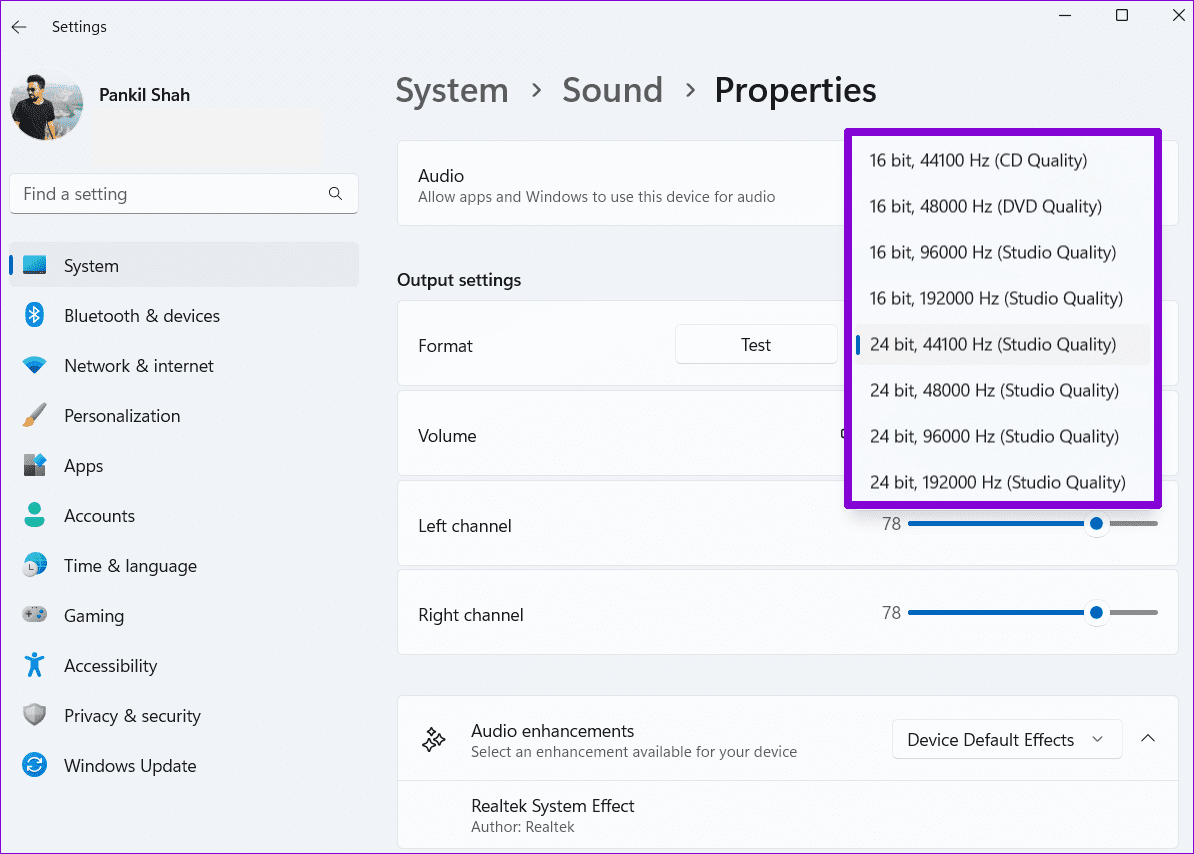
Task: Click the Test button for Format
Action: pyautogui.click(x=755, y=345)
